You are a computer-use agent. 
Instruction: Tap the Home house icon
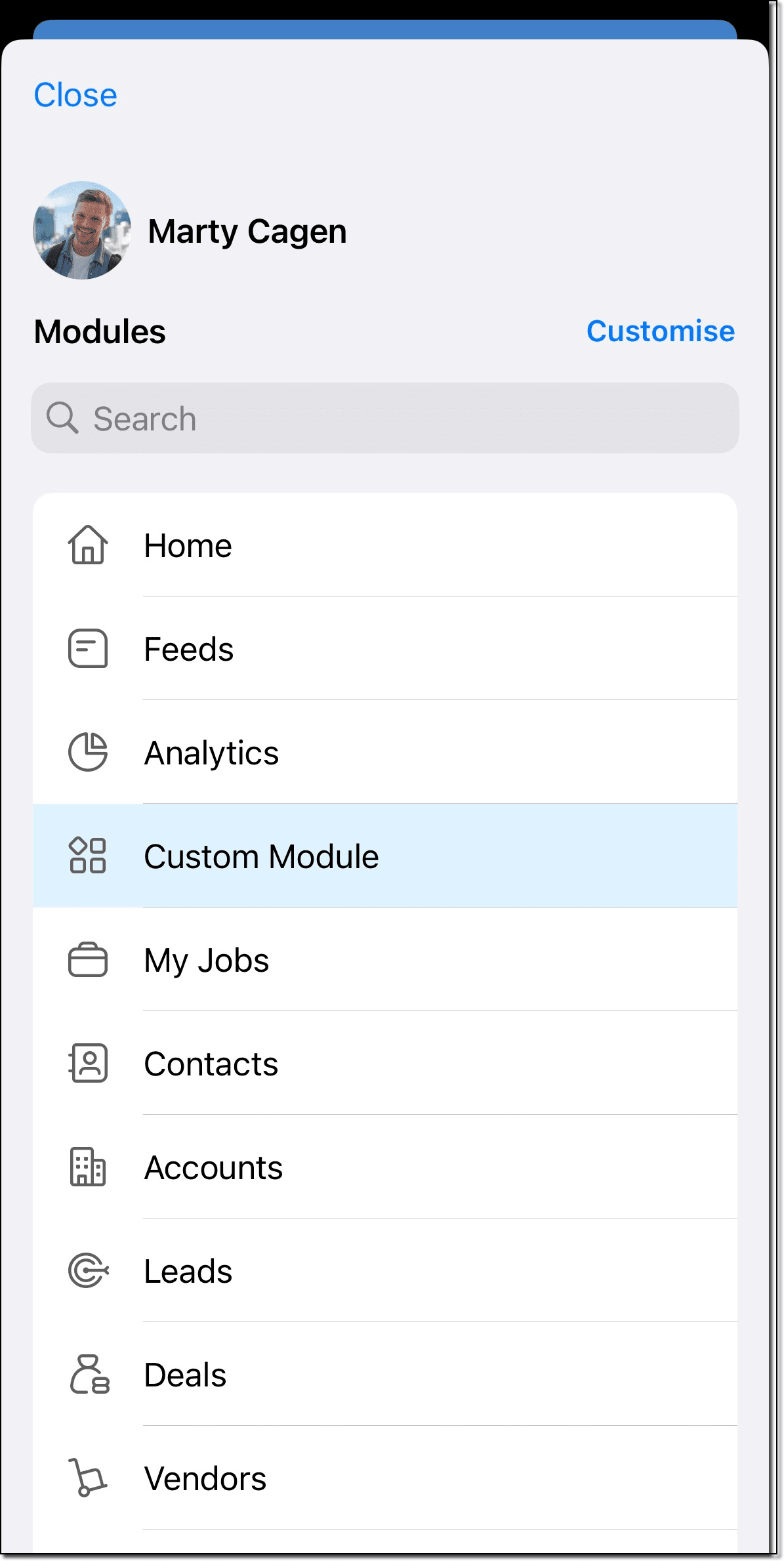88,545
